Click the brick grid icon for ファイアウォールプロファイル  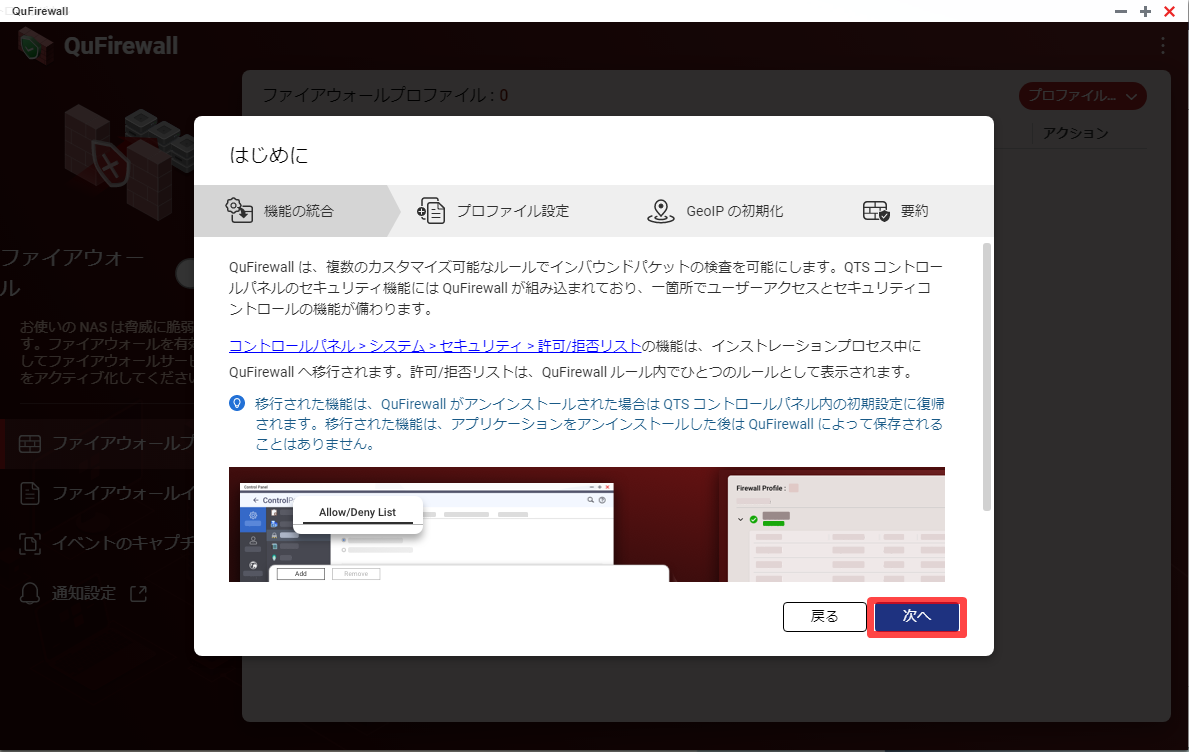coord(30,443)
